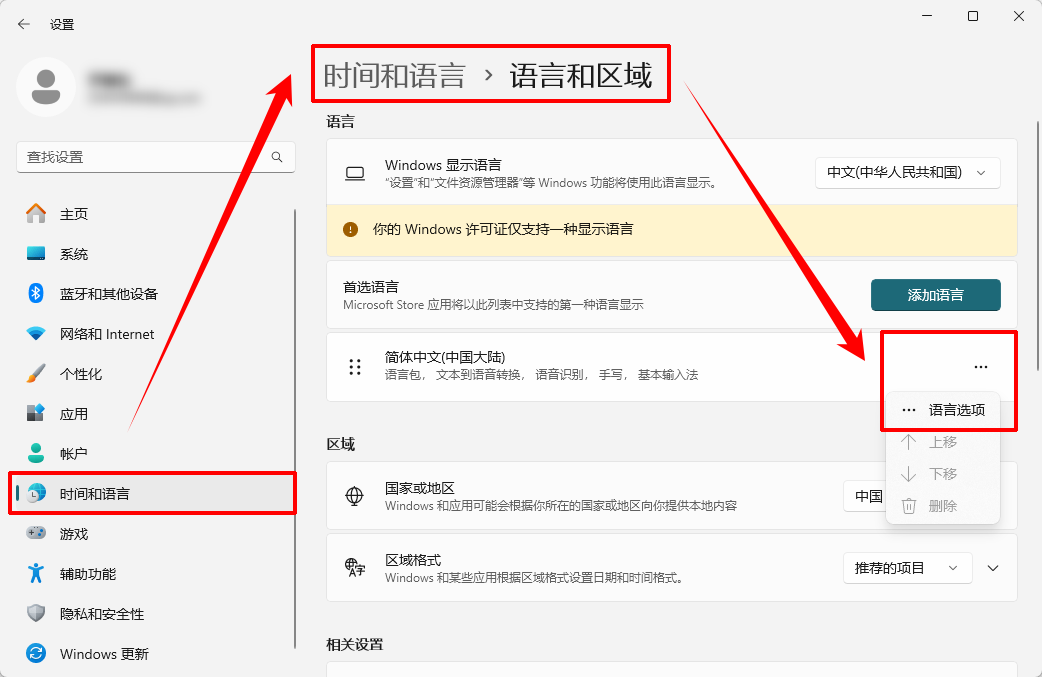Grab the 简体中文 drag handle dots
The width and height of the screenshot is (1042, 677).
[355, 367]
